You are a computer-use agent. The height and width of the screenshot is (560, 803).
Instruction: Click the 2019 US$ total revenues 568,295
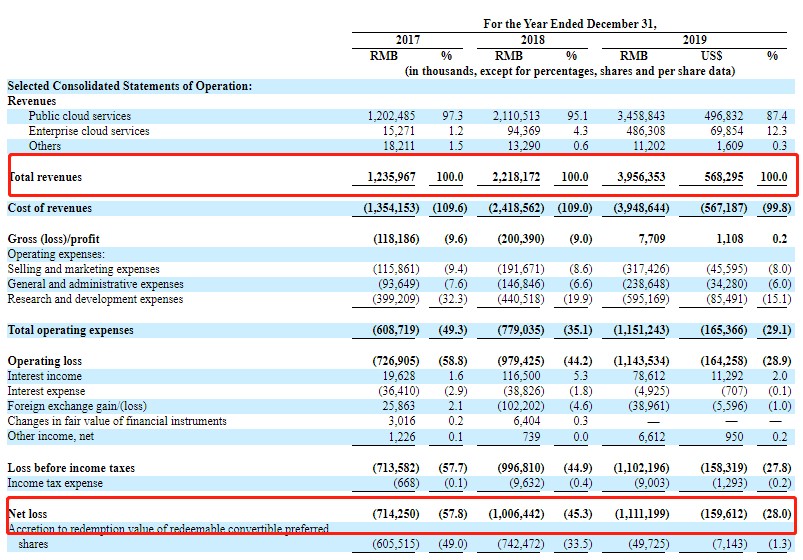click(x=724, y=177)
